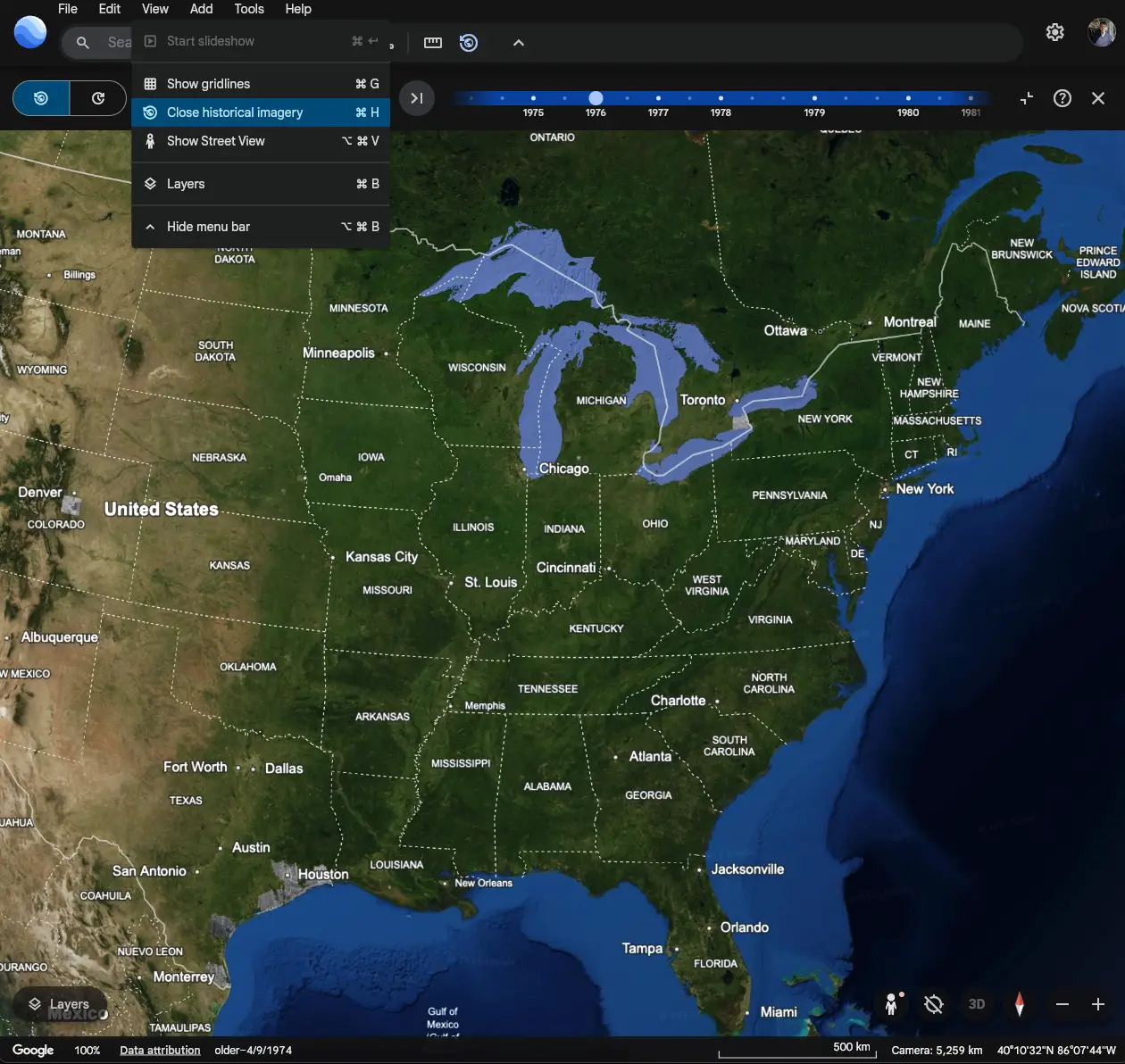Switch map to 3D view
Screen dimensions: 1125x1064
[976, 1004]
